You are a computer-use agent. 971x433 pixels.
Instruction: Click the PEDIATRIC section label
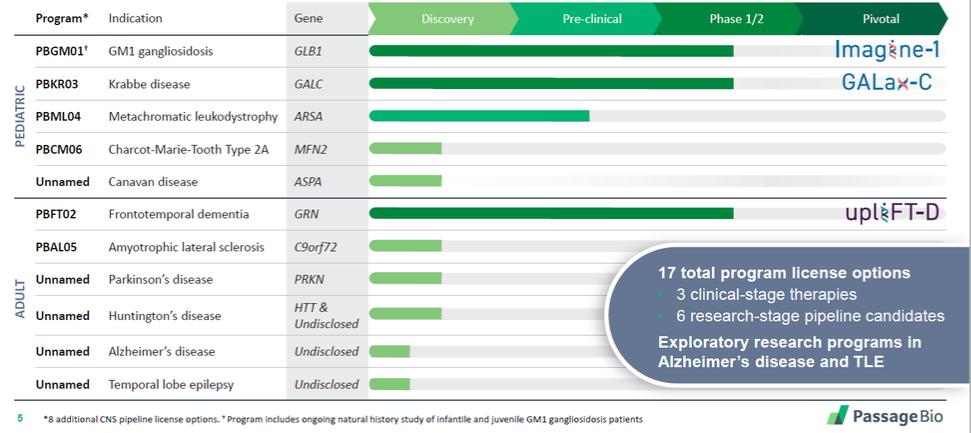pyautogui.click(x=19, y=116)
